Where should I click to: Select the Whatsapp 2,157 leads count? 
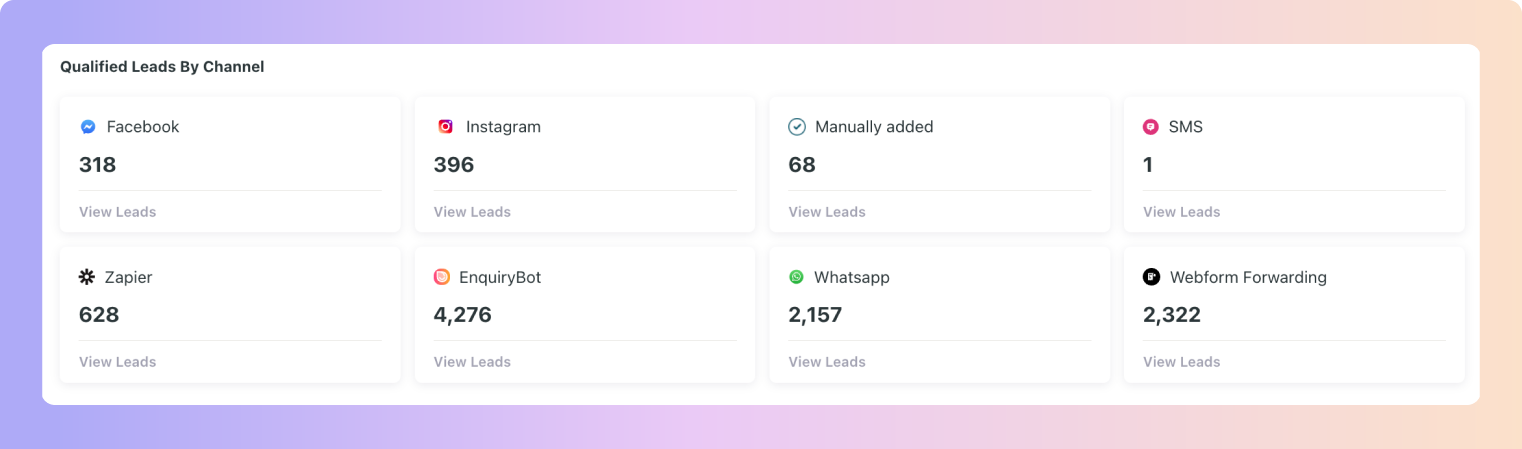815,315
